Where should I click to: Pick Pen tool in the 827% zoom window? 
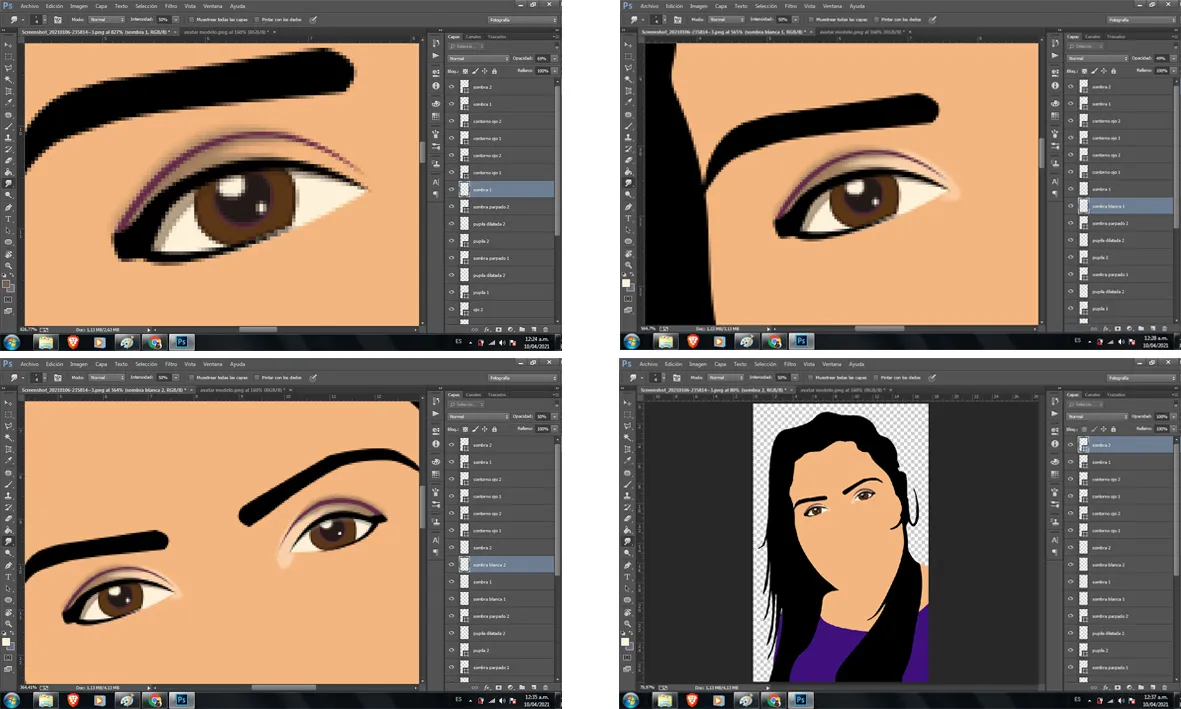pos(8,207)
